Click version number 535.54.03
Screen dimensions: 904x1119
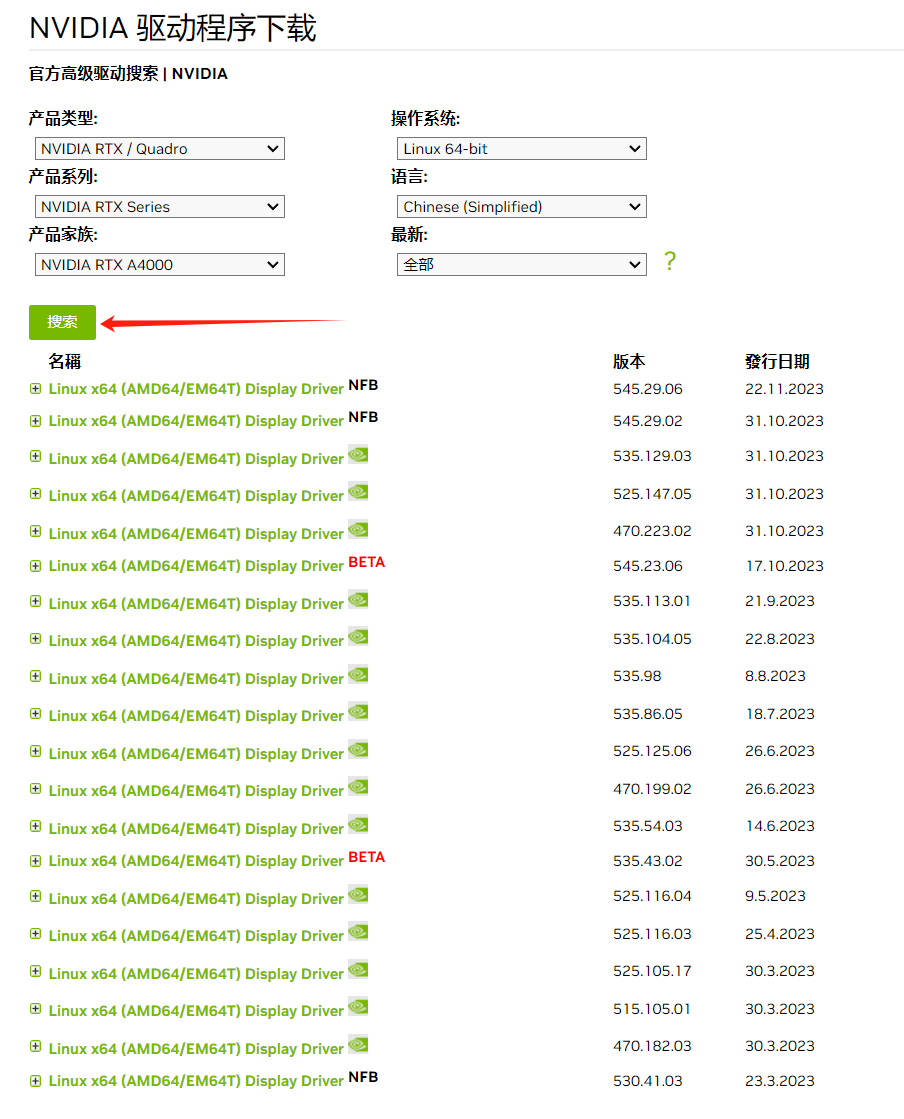pos(647,826)
